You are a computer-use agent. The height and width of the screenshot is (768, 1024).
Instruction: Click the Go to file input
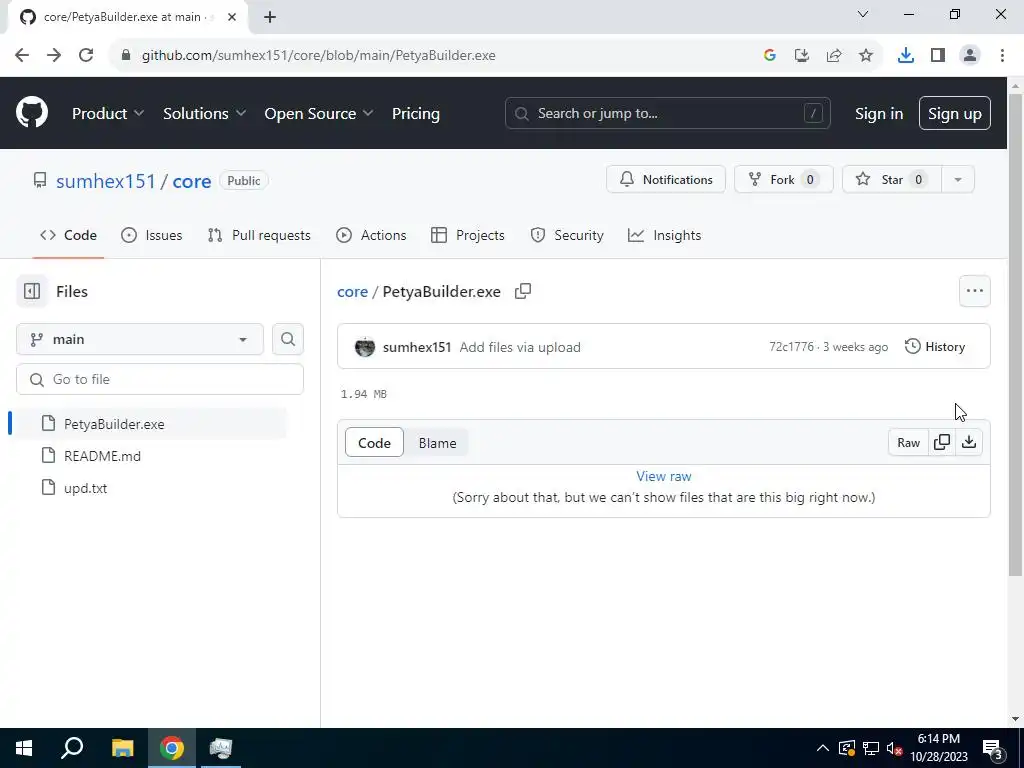160,379
